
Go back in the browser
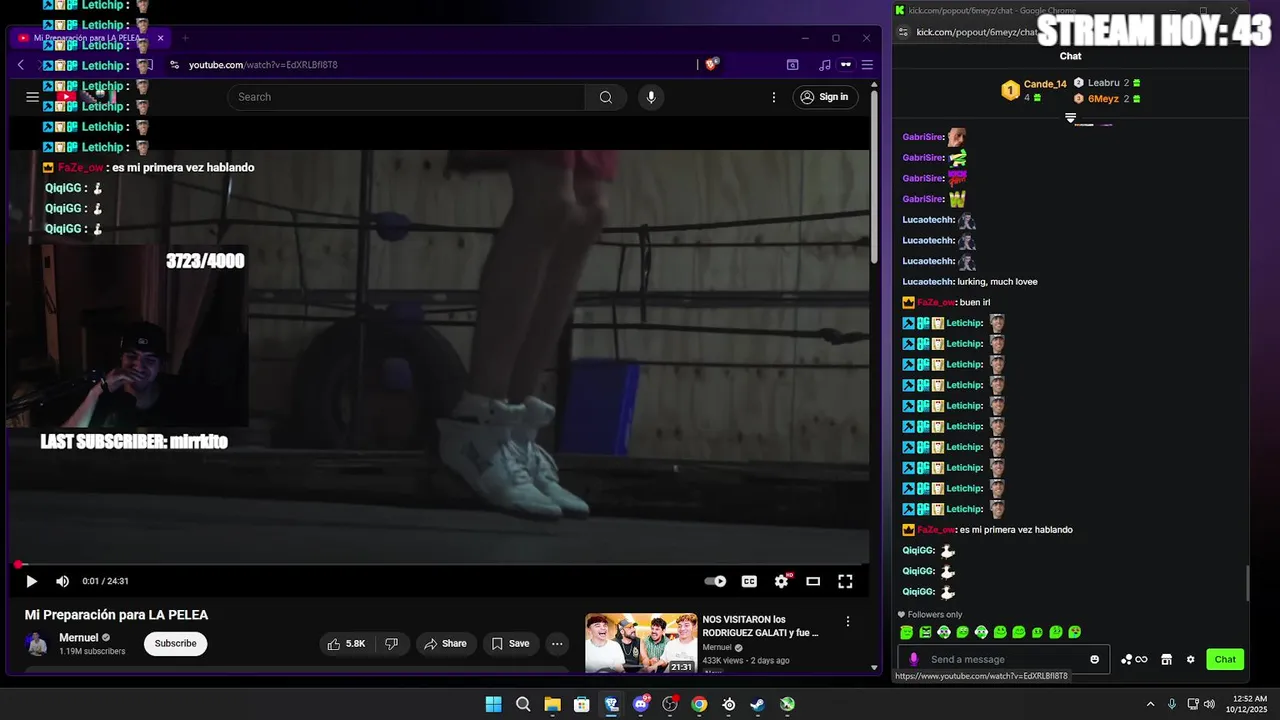coord(21,65)
